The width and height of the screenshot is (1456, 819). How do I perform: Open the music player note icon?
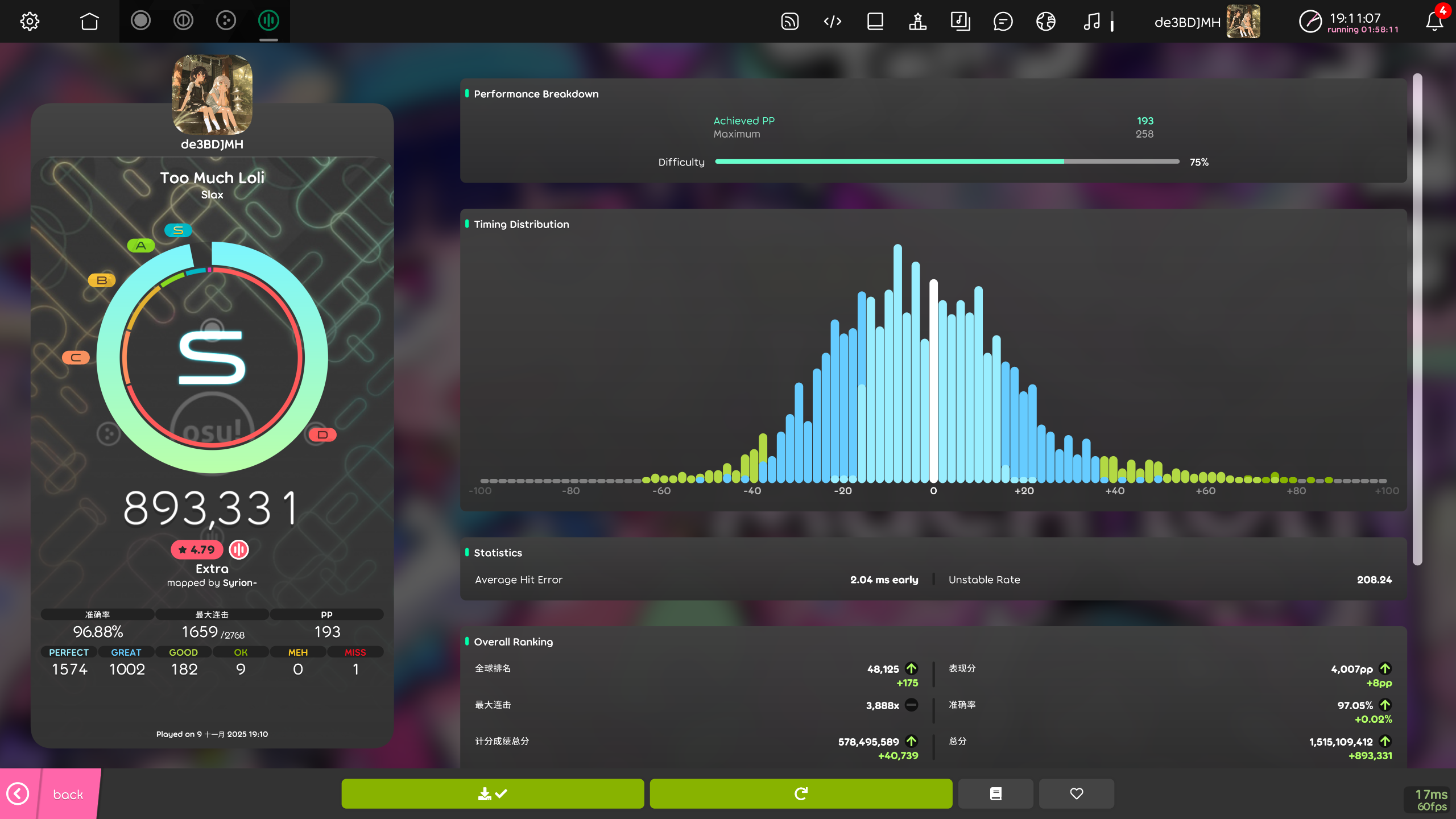[1091, 22]
